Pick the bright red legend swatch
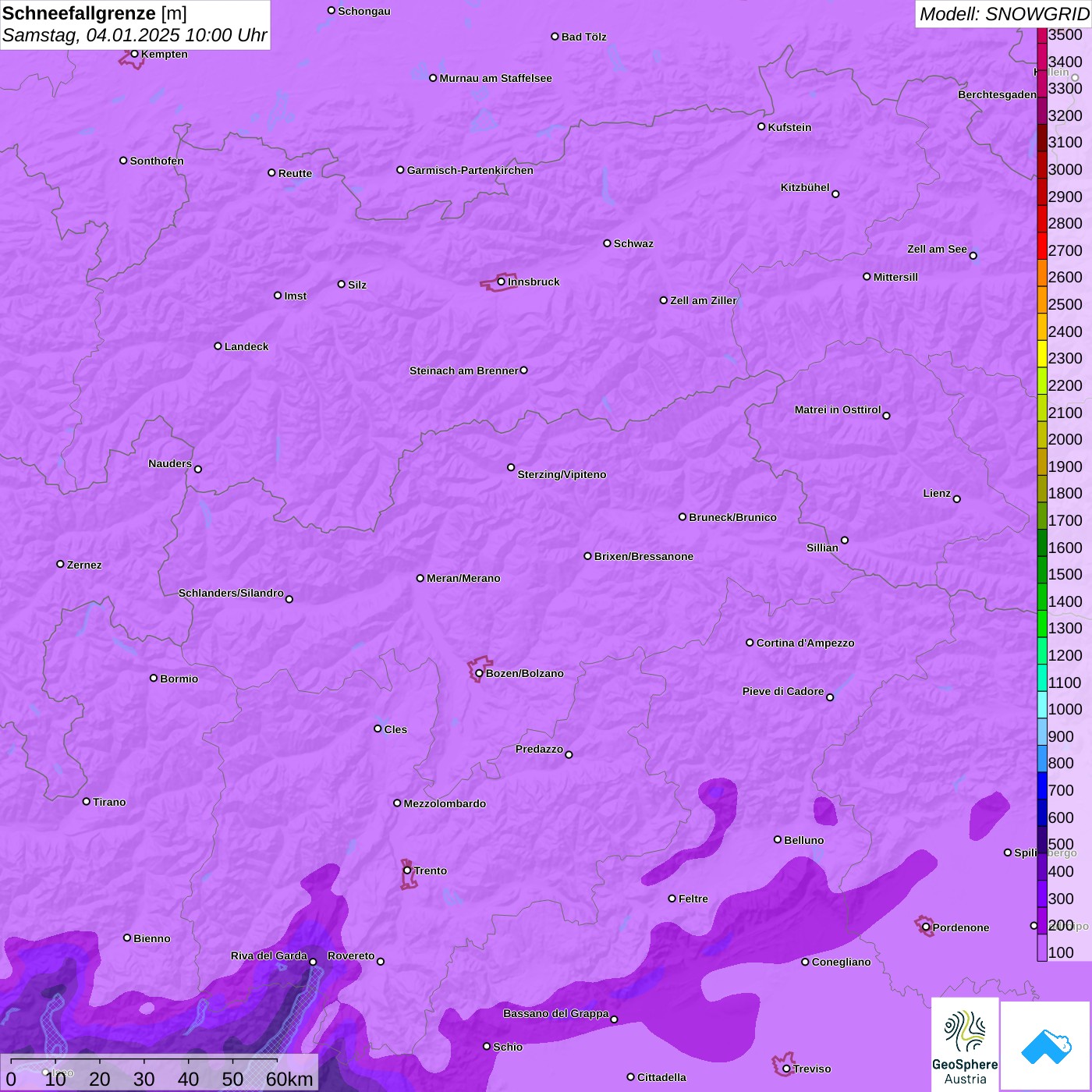The image size is (1092, 1092). (1042, 246)
